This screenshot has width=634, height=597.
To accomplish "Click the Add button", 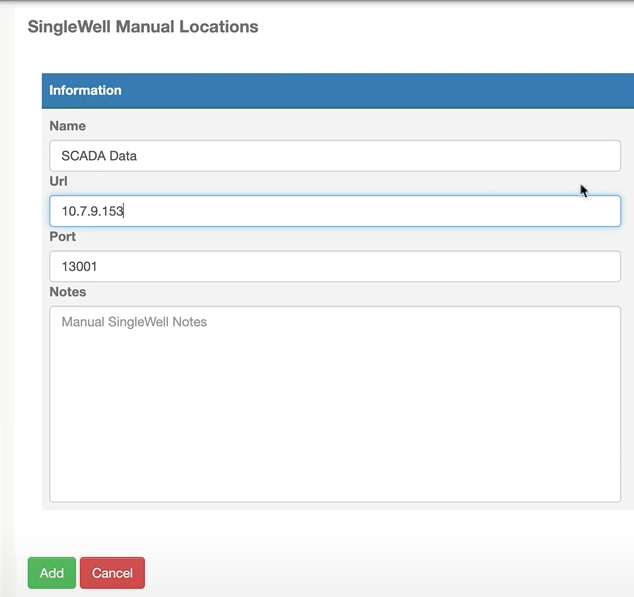I will (x=52, y=573).
